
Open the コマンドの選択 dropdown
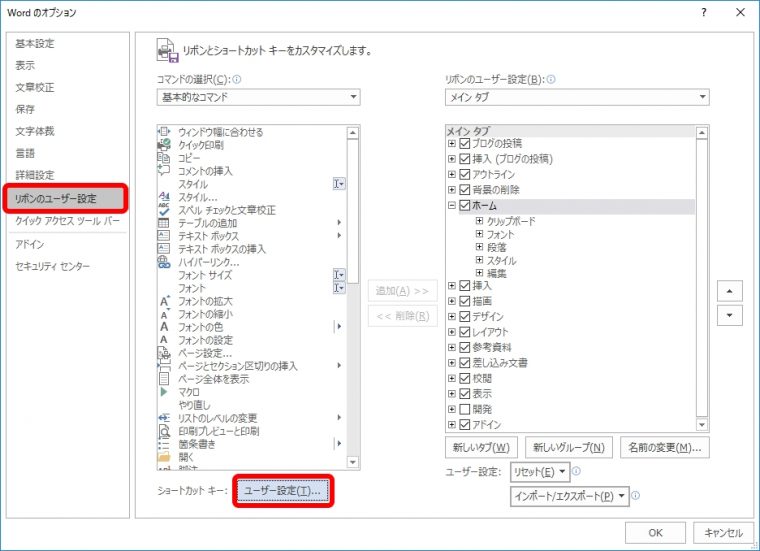pos(258,97)
